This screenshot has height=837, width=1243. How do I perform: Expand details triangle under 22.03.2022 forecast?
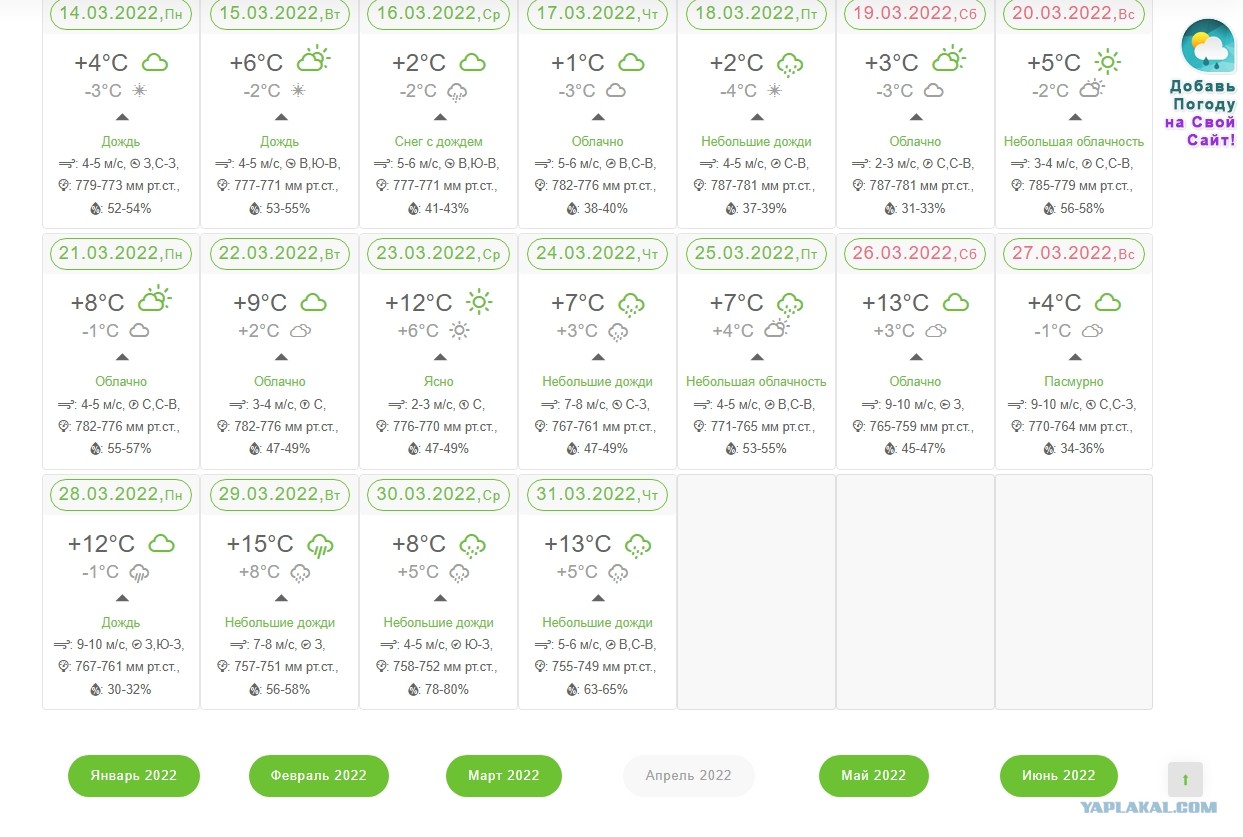[281, 357]
